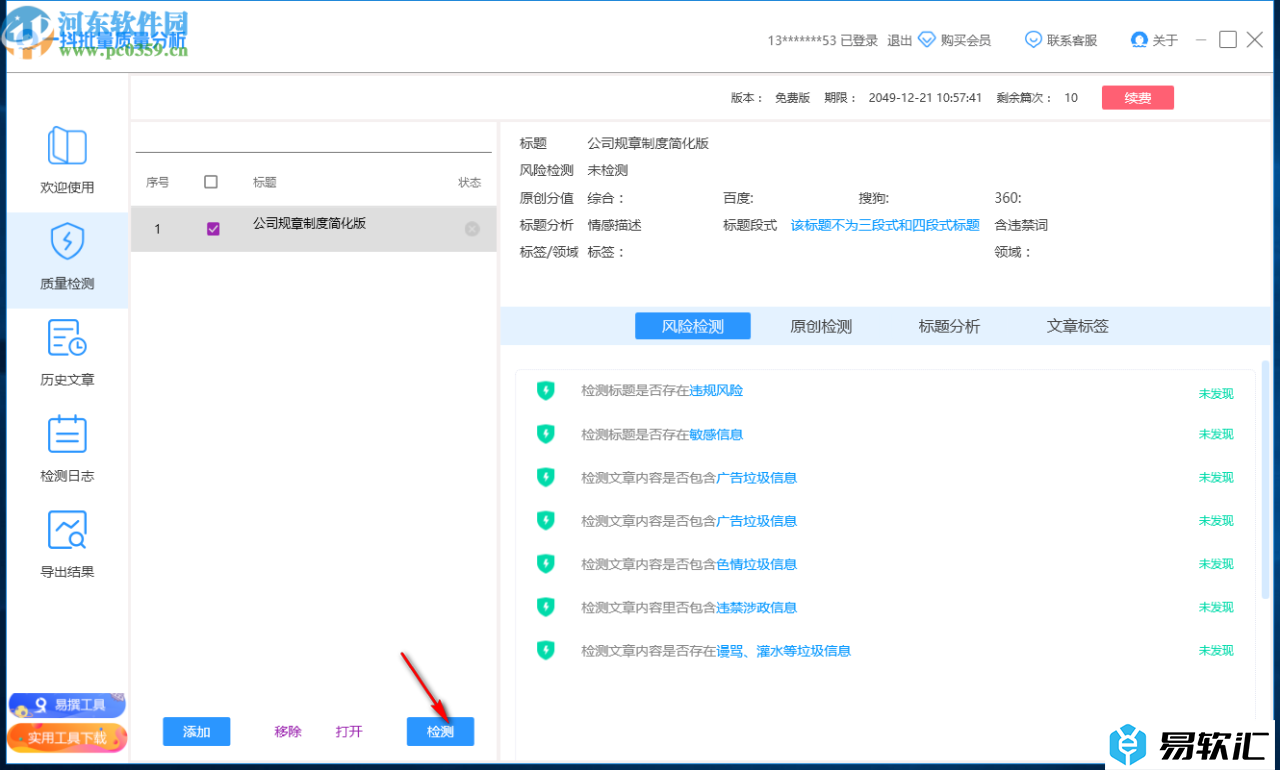Click the 联系客服 customer service icon
The height and width of the screenshot is (770, 1280).
(1033, 40)
